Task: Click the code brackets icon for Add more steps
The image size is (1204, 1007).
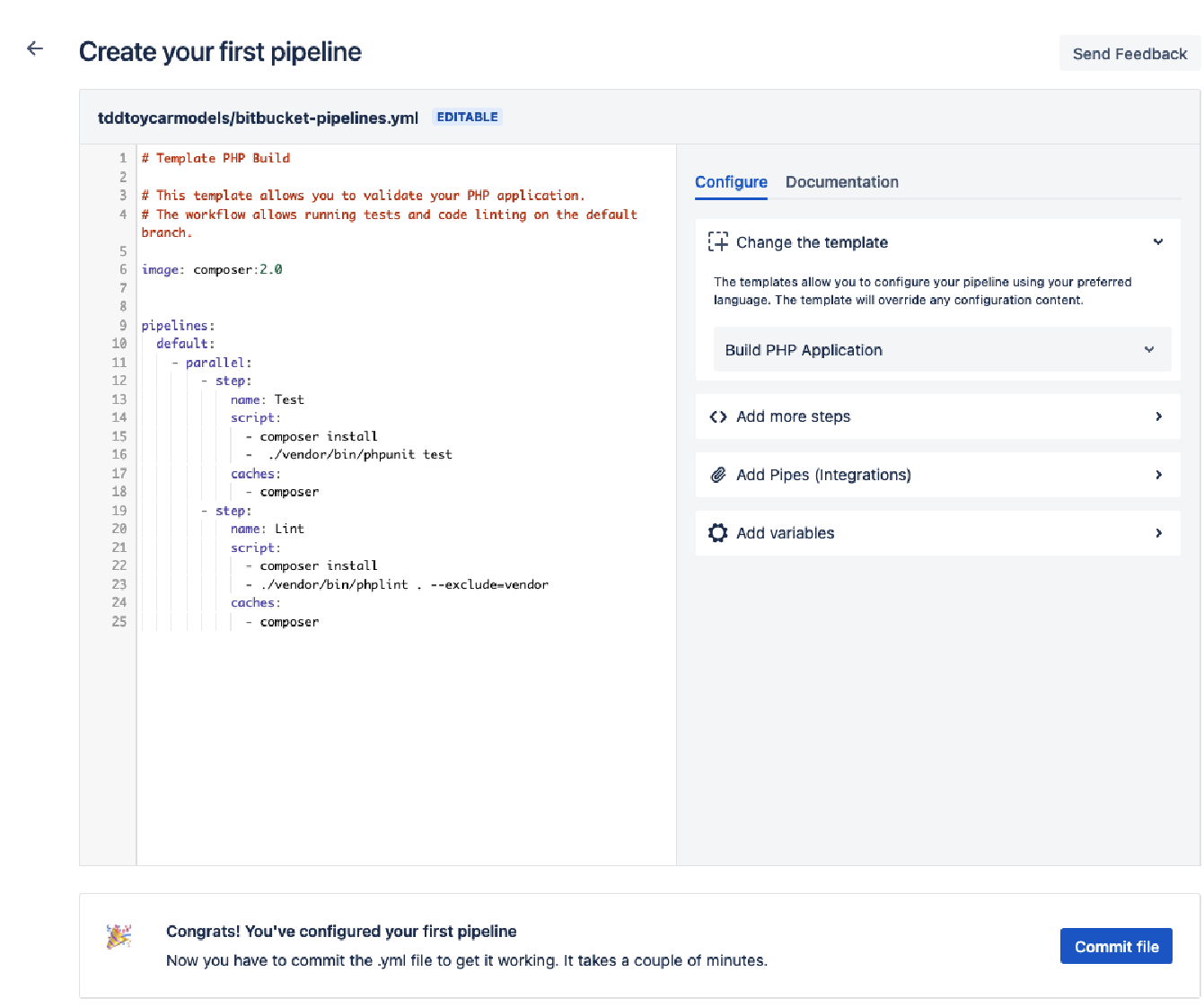Action: [718, 416]
